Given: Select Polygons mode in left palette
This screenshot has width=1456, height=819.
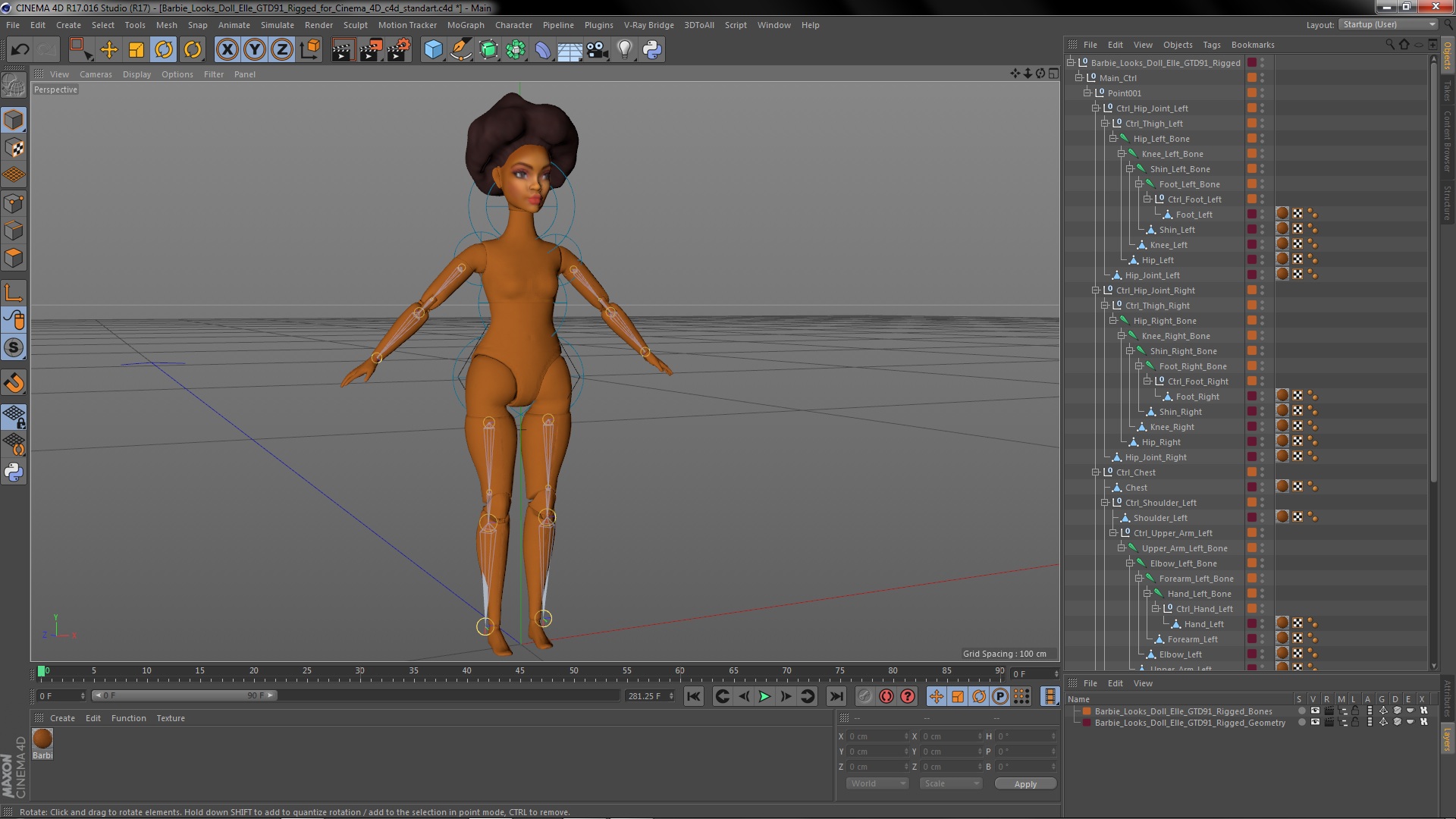Looking at the screenshot, I should pos(14,259).
